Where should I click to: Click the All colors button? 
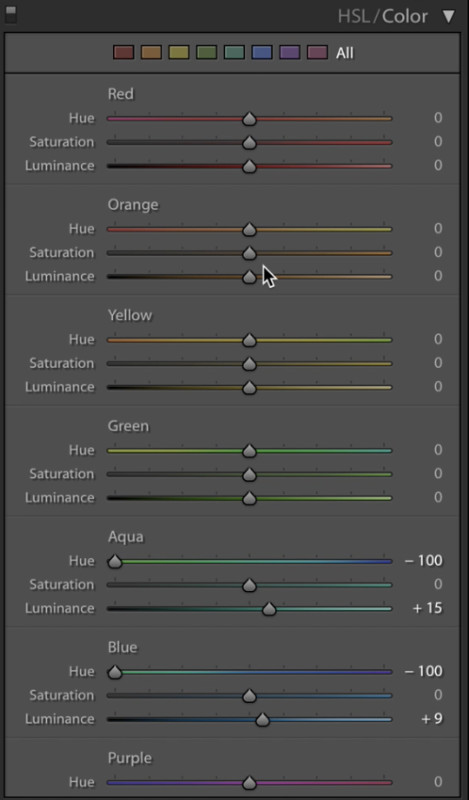[x=344, y=53]
